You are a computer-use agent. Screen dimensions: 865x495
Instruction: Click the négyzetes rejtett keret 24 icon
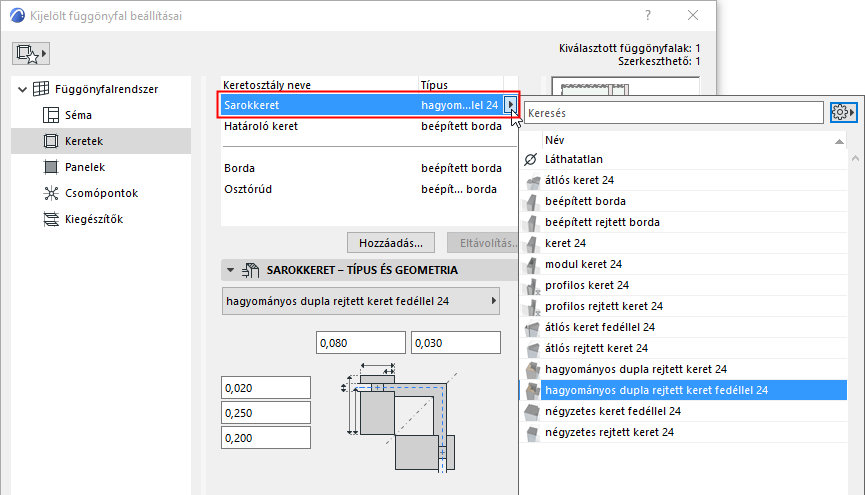click(532, 432)
